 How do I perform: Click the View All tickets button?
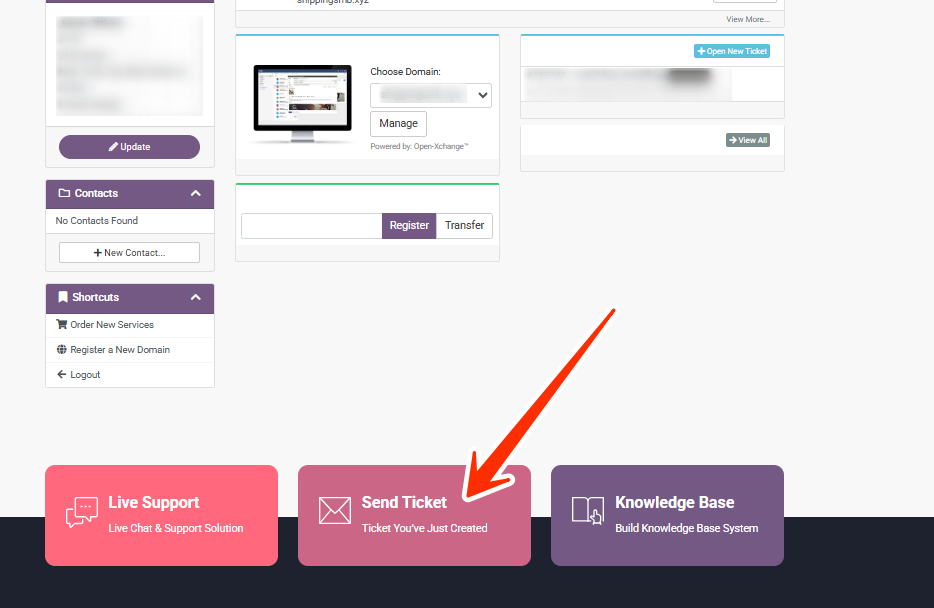point(748,141)
